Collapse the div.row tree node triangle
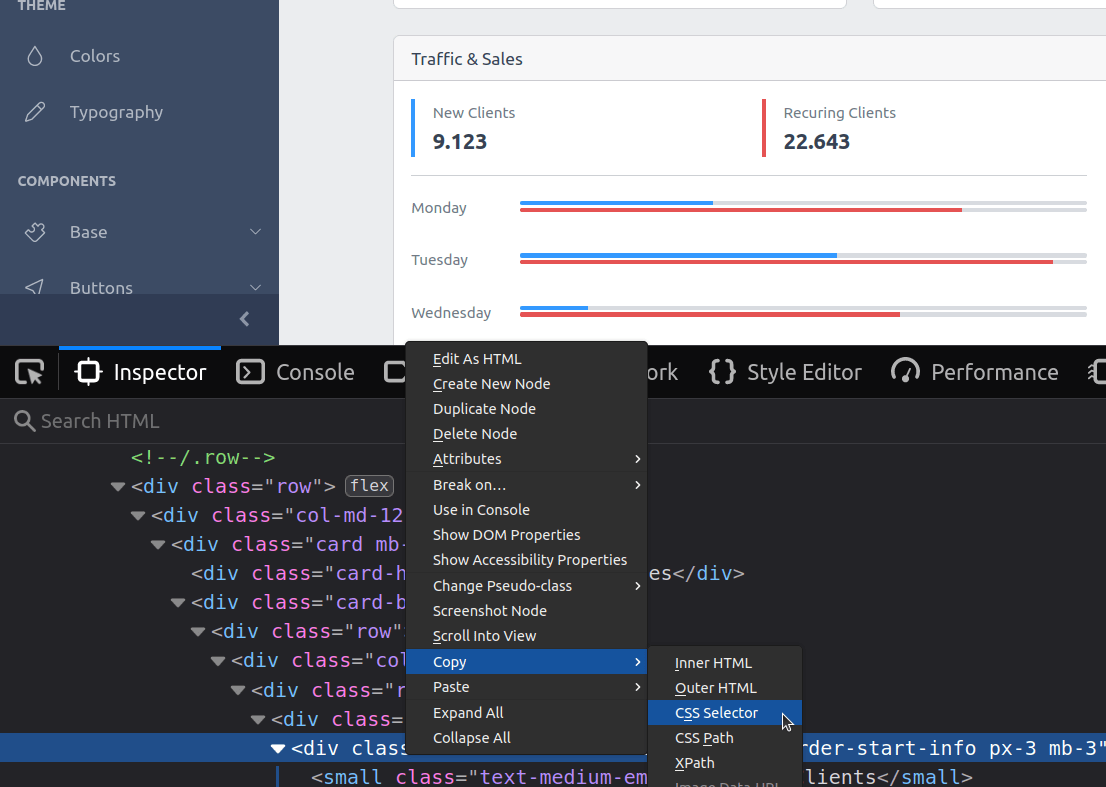1106x787 pixels. [x=117, y=487]
